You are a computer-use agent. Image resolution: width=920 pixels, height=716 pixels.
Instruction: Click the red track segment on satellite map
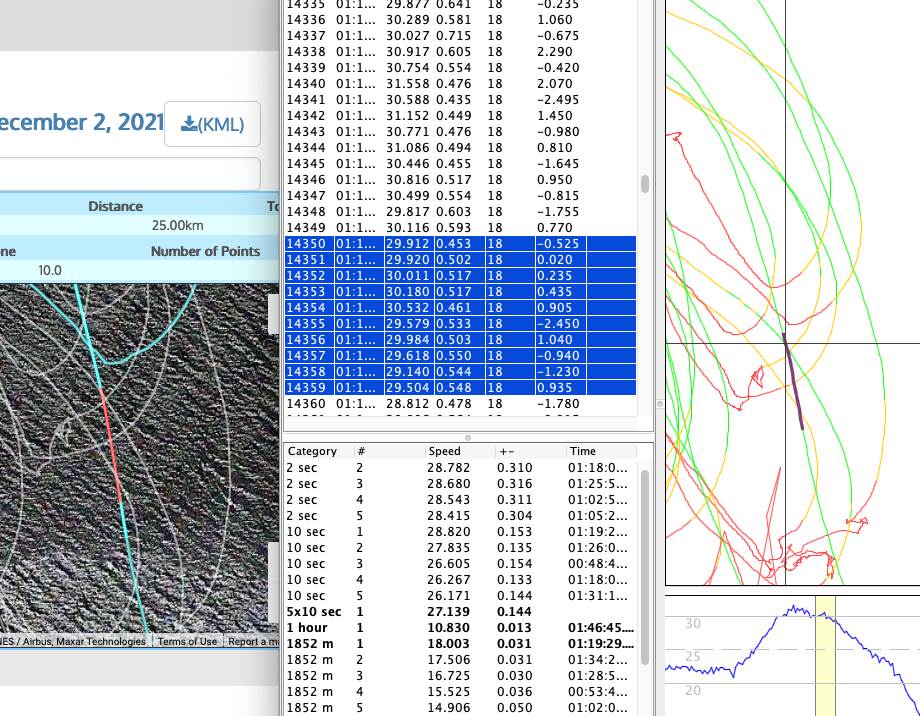pos(112,445)
